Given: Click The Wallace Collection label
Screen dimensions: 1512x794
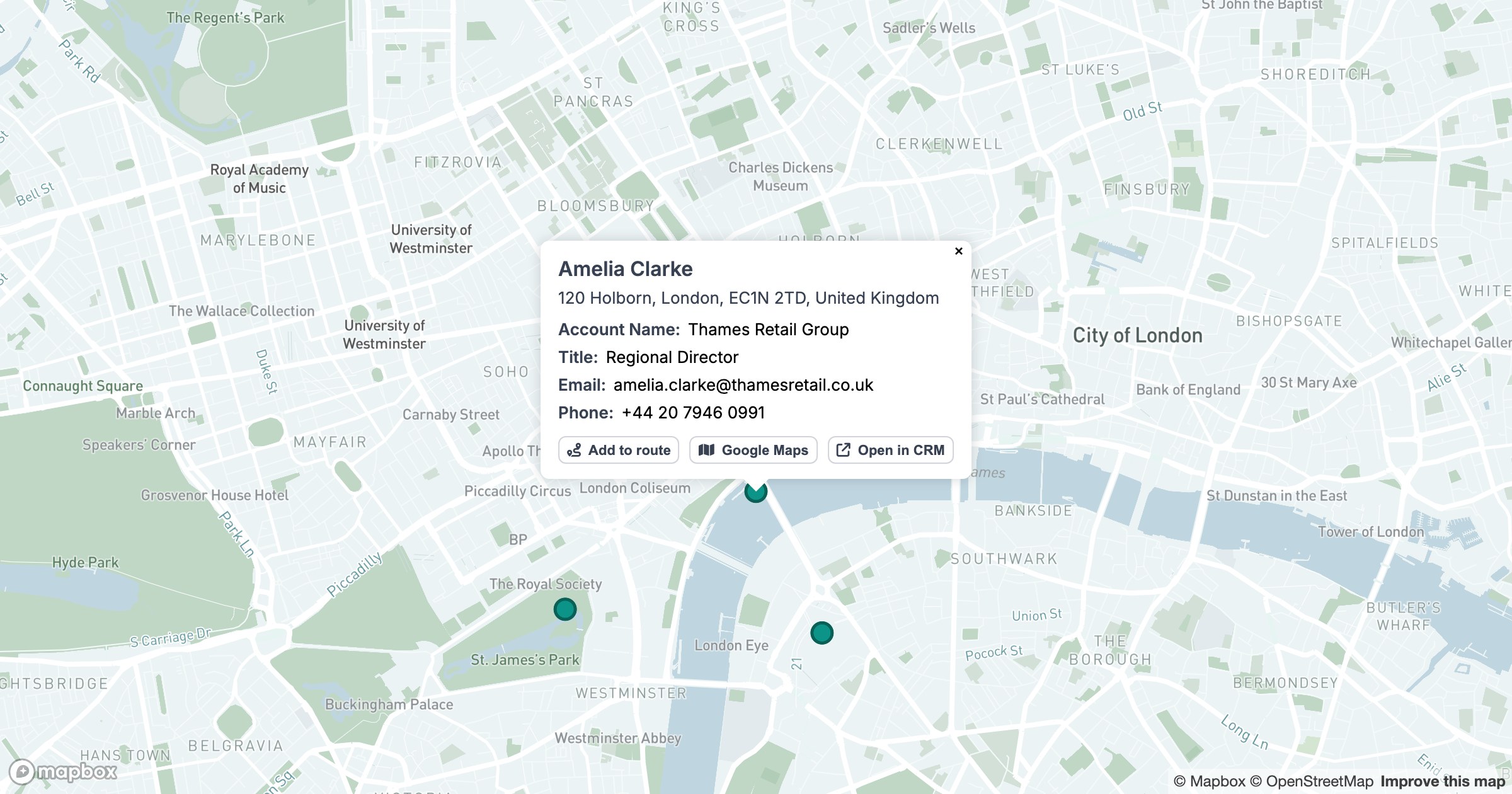Looking at the screenshot, I should pos(241,311).
